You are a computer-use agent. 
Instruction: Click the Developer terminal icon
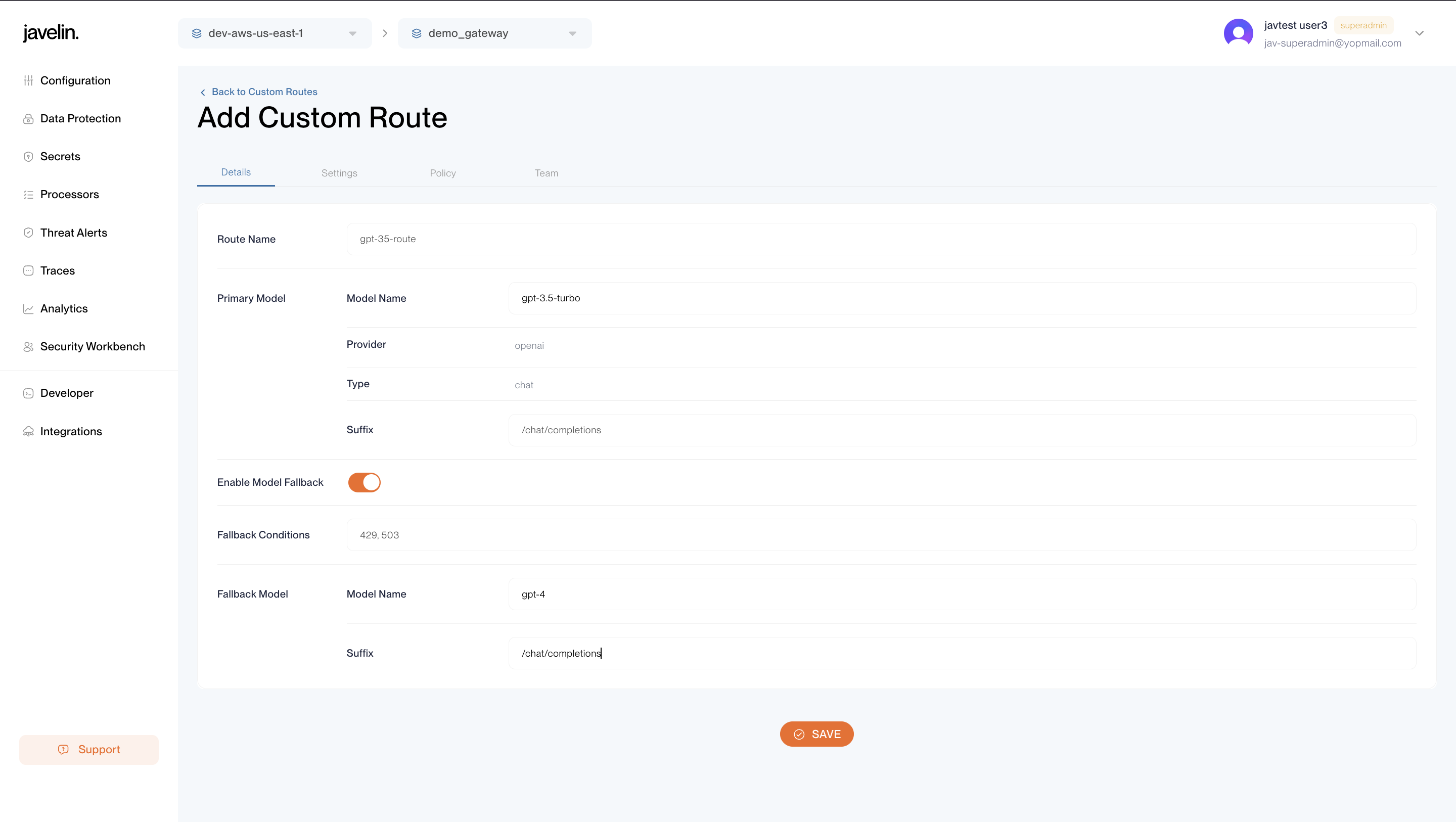coord(28,393)
